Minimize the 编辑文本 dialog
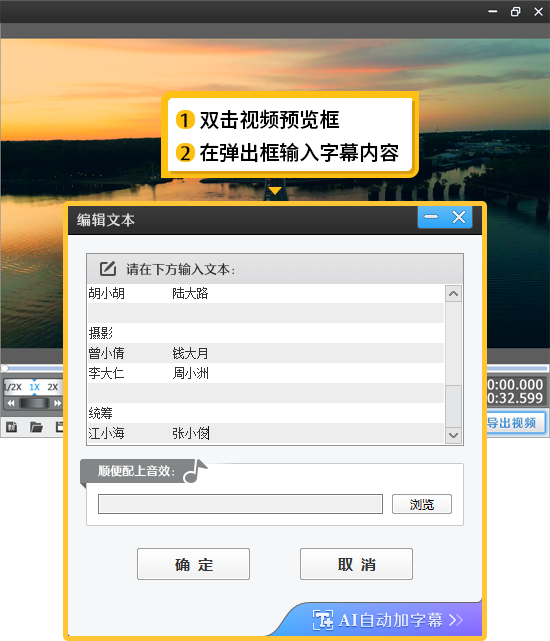The height and width of the screenshot is (641, 550). pos(431,217)
